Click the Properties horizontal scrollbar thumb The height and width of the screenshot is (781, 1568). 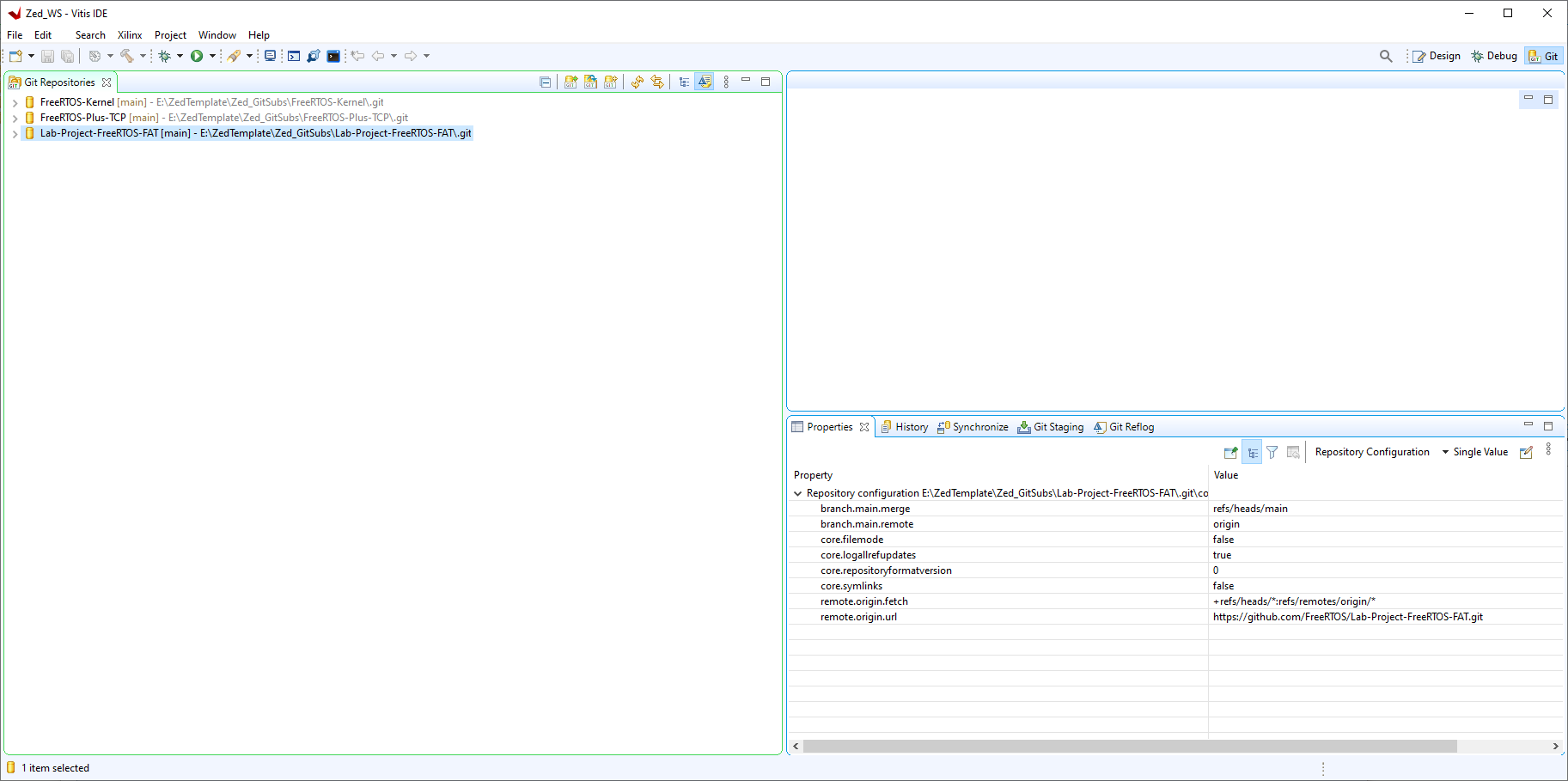tap(1130, 746)
